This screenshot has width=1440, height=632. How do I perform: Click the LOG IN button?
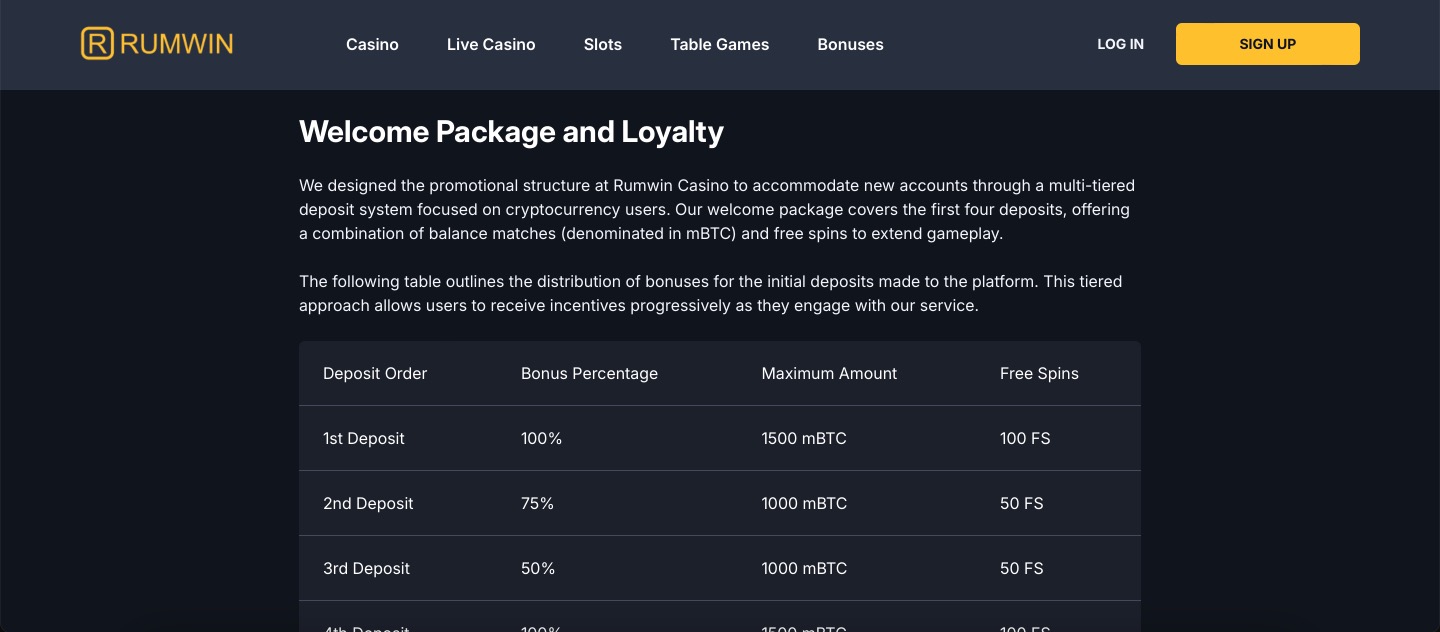coord(1120,44)
